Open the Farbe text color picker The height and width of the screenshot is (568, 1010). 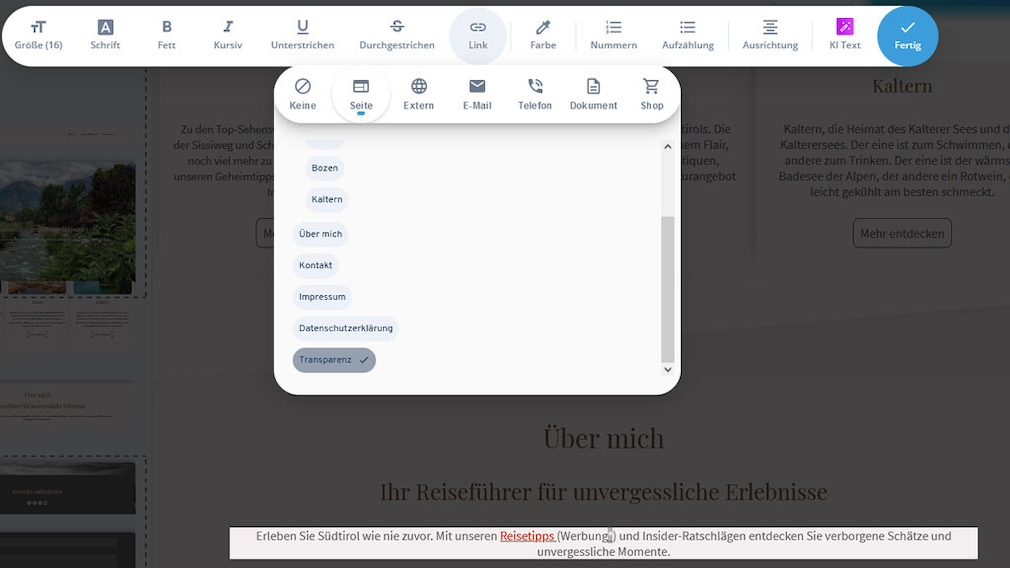[x=543, y=34]
